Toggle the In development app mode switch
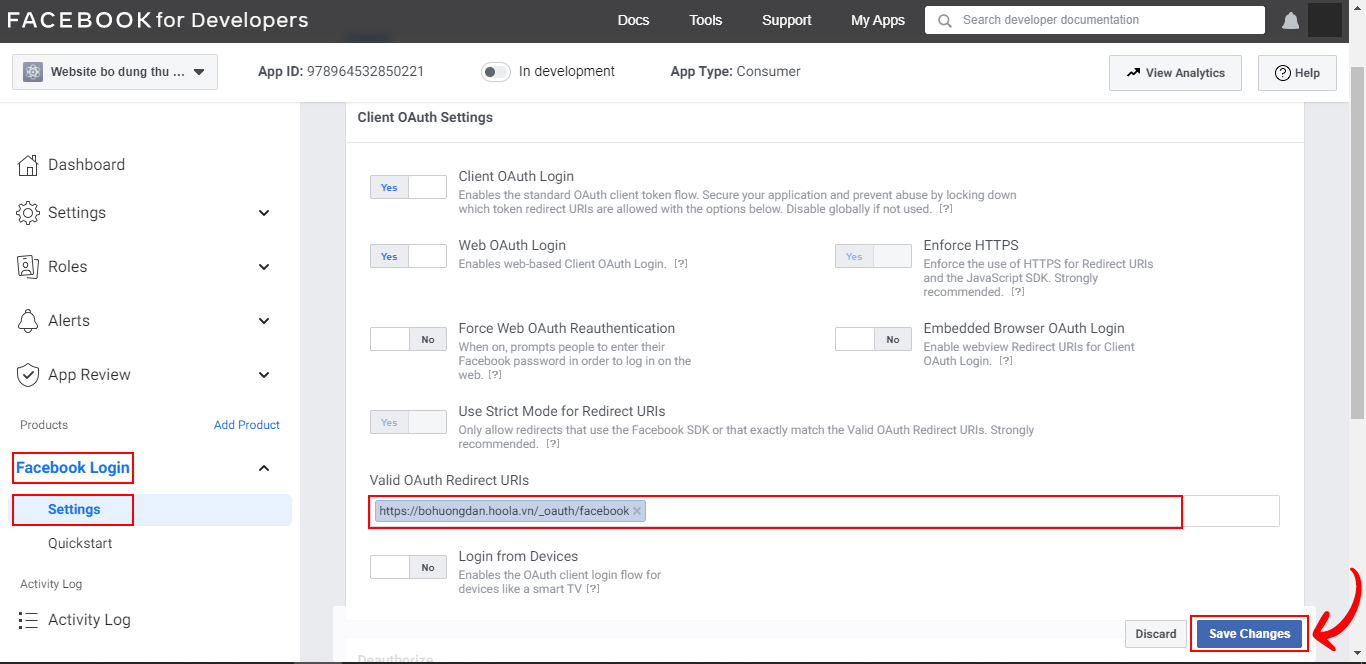This screenshot has width=1366, height=664. pos(495,72)
